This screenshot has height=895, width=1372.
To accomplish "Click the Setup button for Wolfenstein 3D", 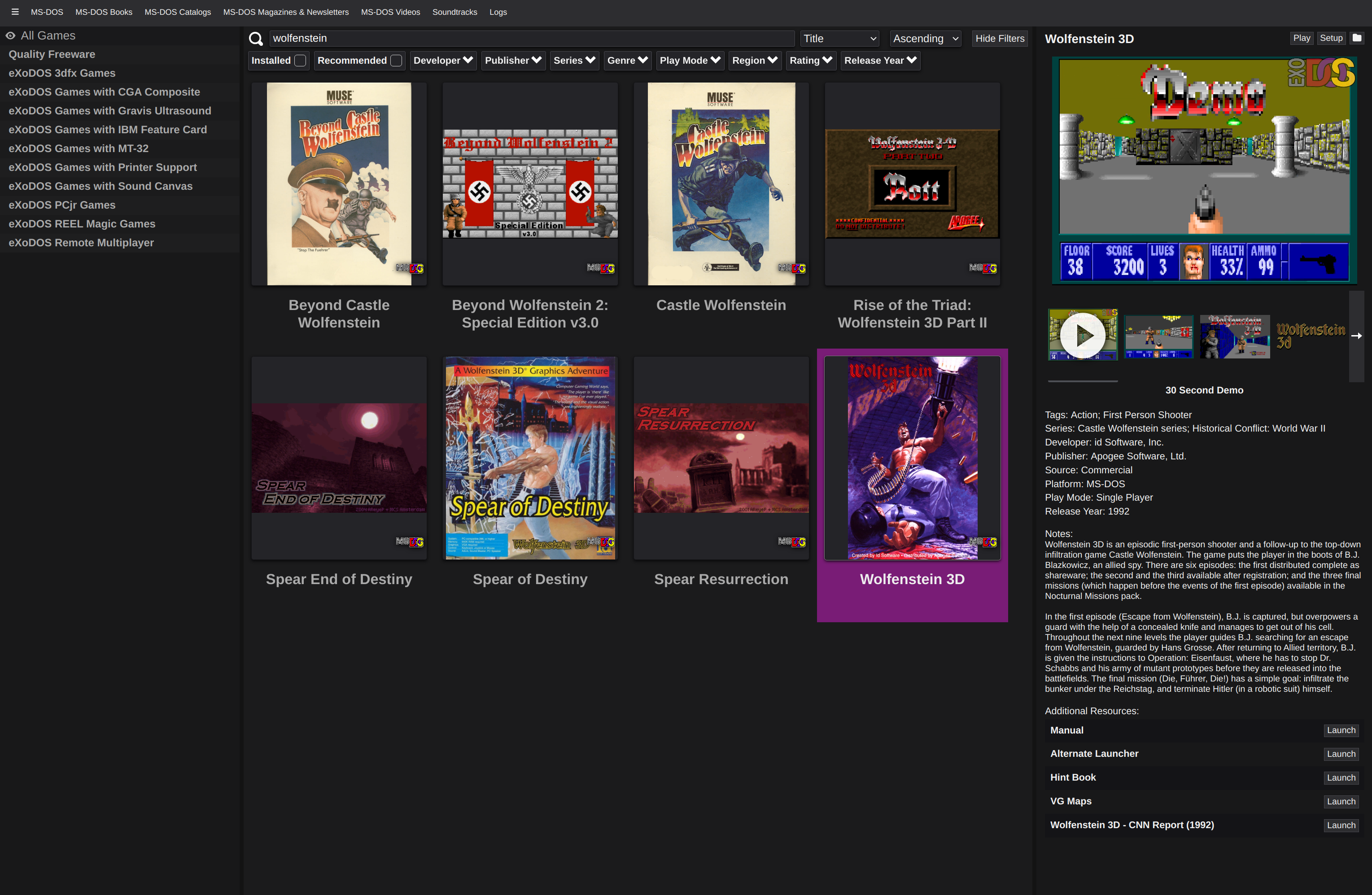I will coord(1331,38).
